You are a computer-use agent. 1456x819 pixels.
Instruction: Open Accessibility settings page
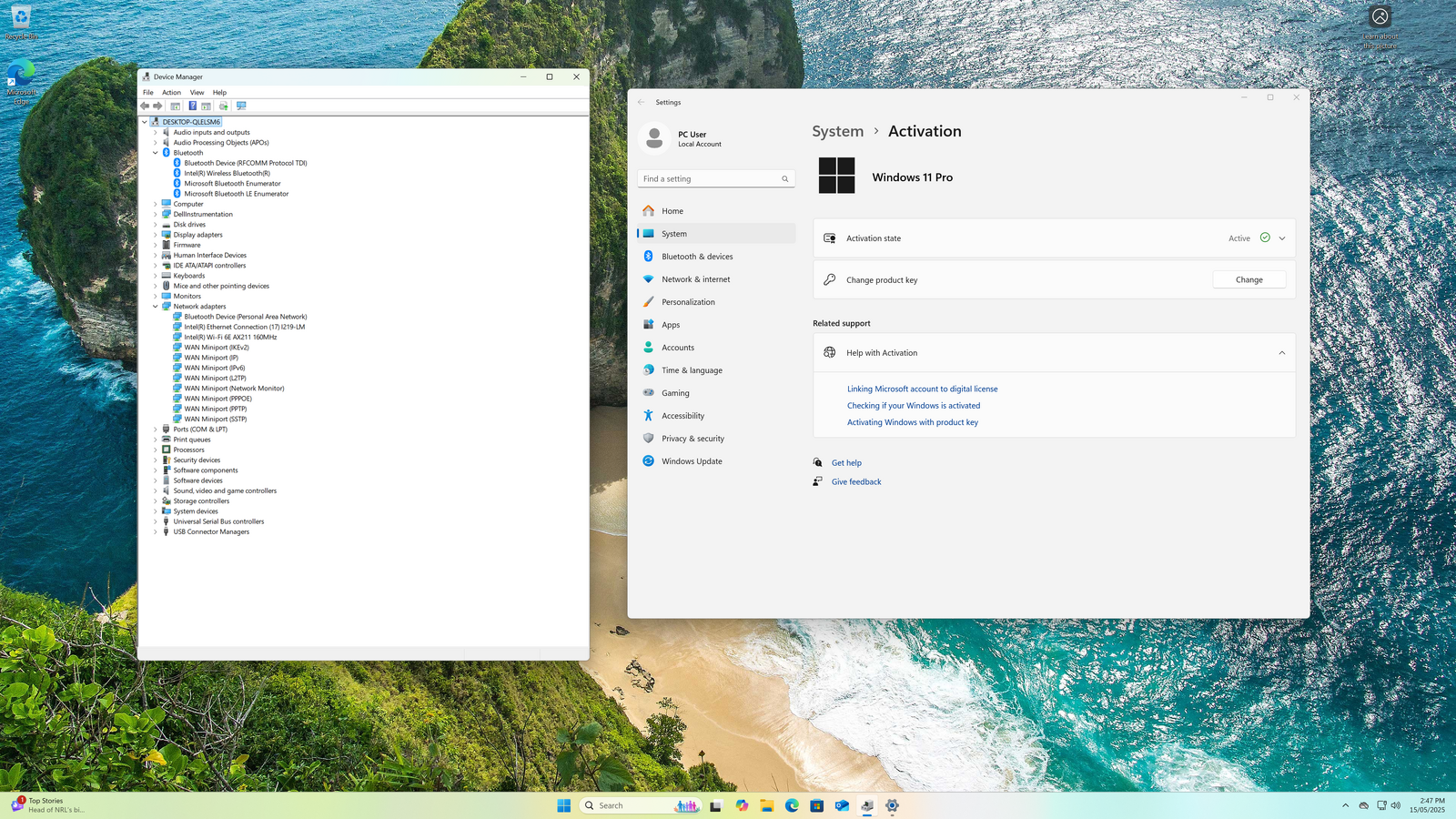point(716,416)
